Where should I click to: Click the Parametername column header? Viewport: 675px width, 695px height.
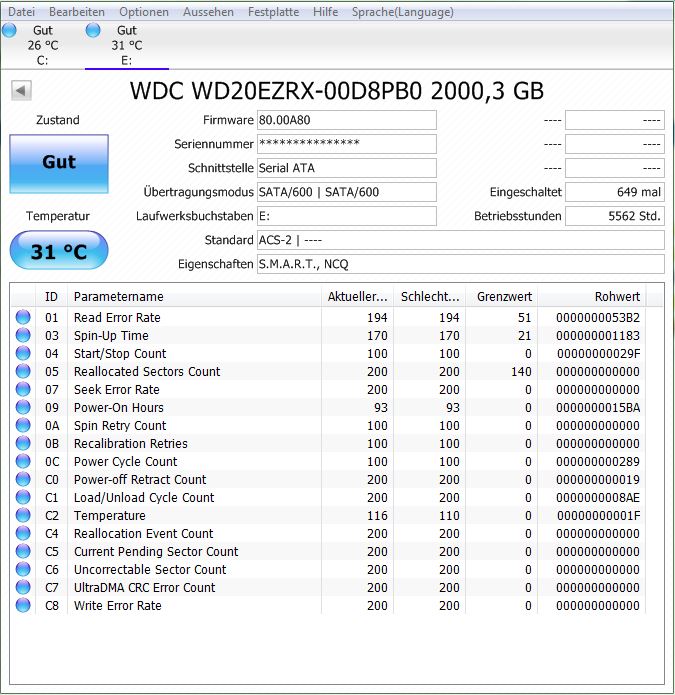point(195,297)
